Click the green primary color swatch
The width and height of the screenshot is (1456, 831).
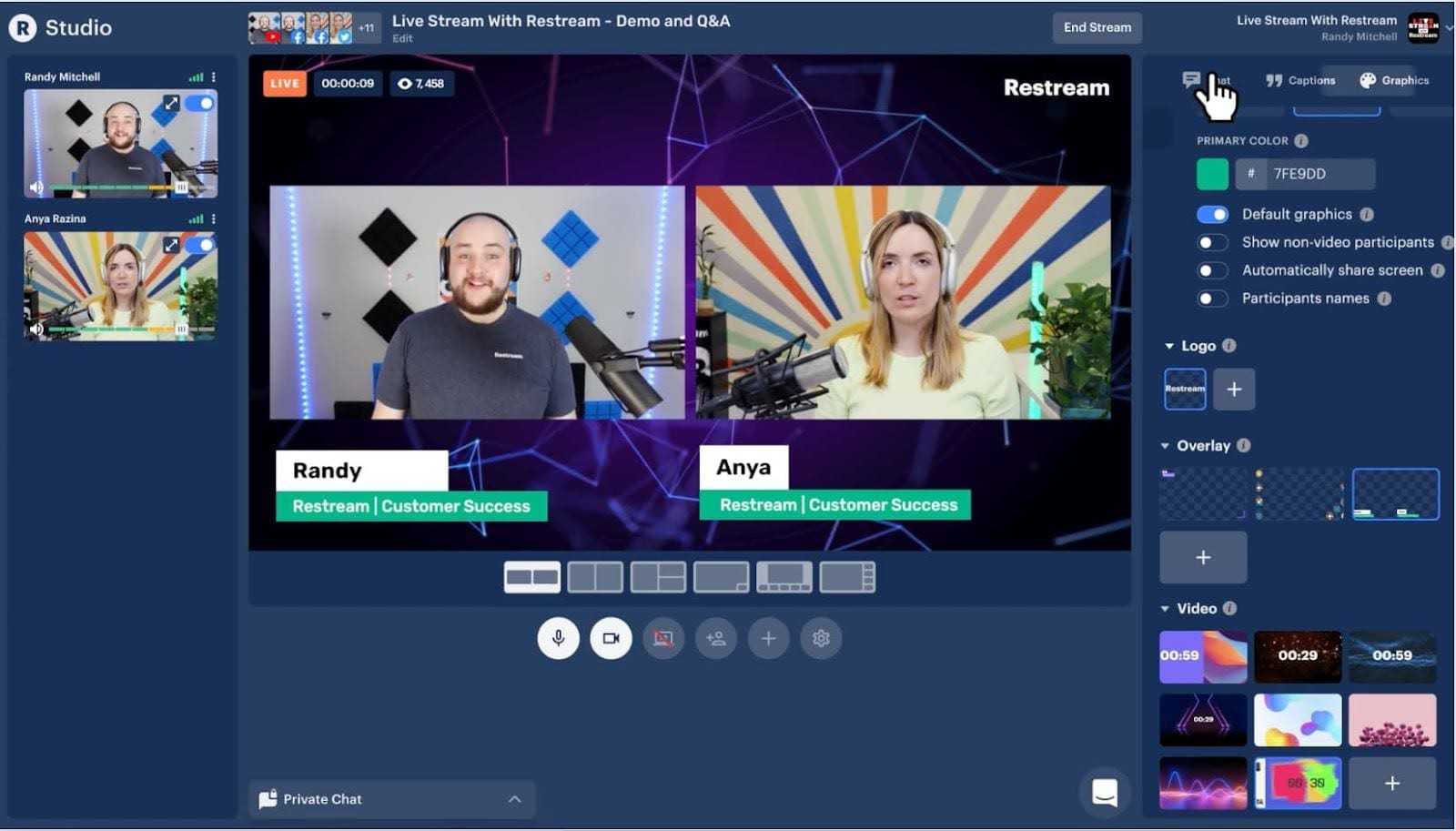point(1212,174)
